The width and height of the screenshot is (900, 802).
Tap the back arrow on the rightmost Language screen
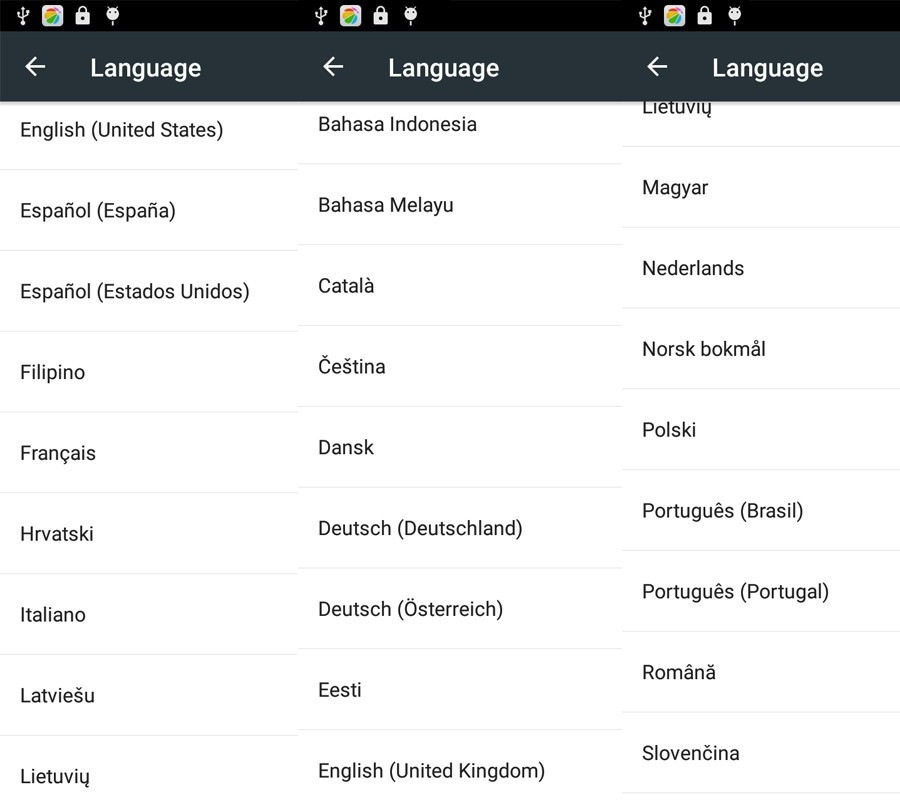[x=657, y=67]
